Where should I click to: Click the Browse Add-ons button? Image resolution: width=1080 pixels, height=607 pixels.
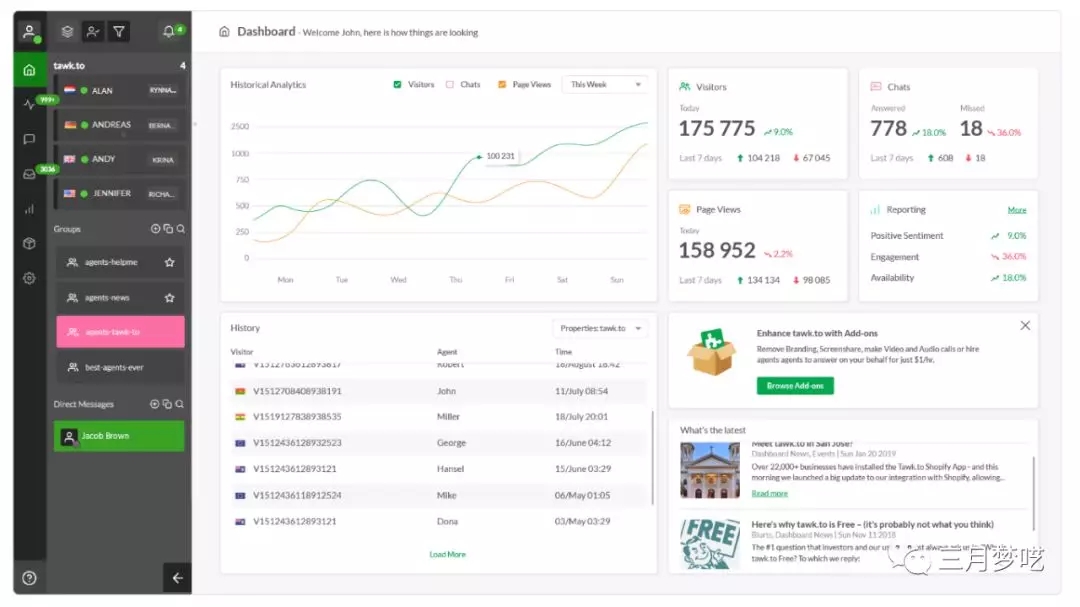pyautogui.click(x=794, y=385)
